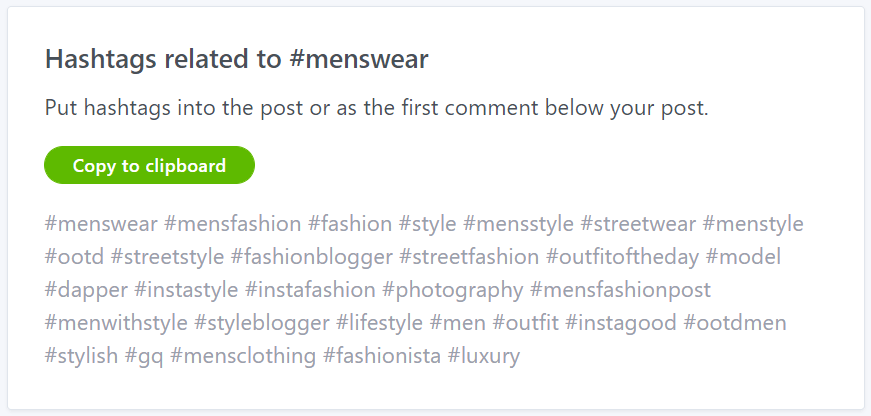The width and height of the screenshot is (871, 416).
Task: Click the #mensfashion hashtag
Action: [x=232, y=224]
